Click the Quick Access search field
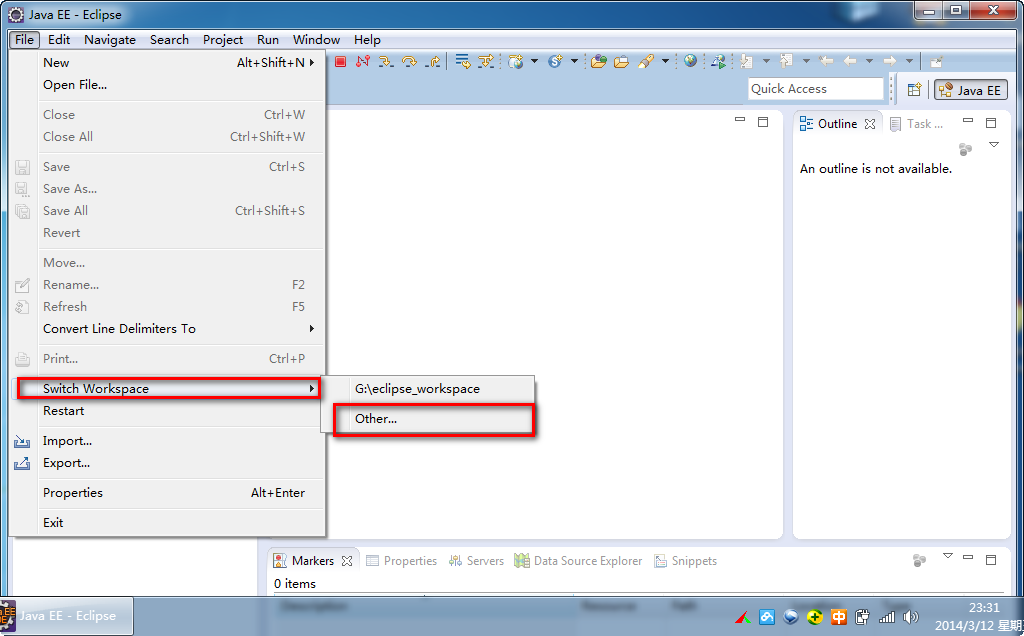 click(815, 89)
